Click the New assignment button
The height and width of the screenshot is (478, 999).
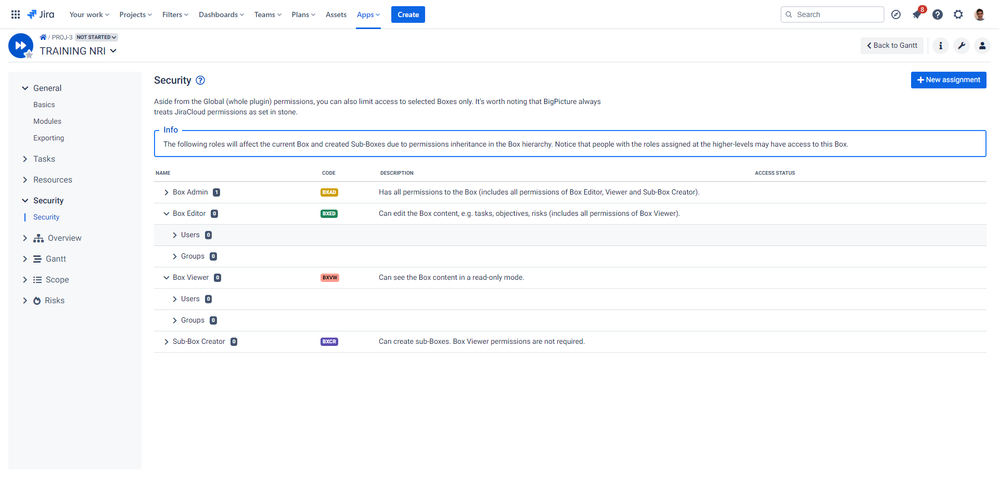coord(949,80)
